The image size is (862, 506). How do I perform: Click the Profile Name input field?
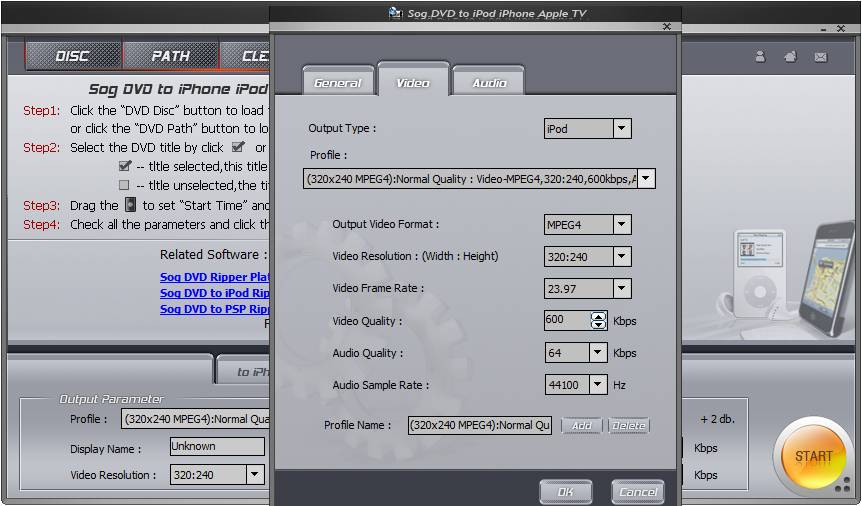pyautogui.click(x=479, y=425)
